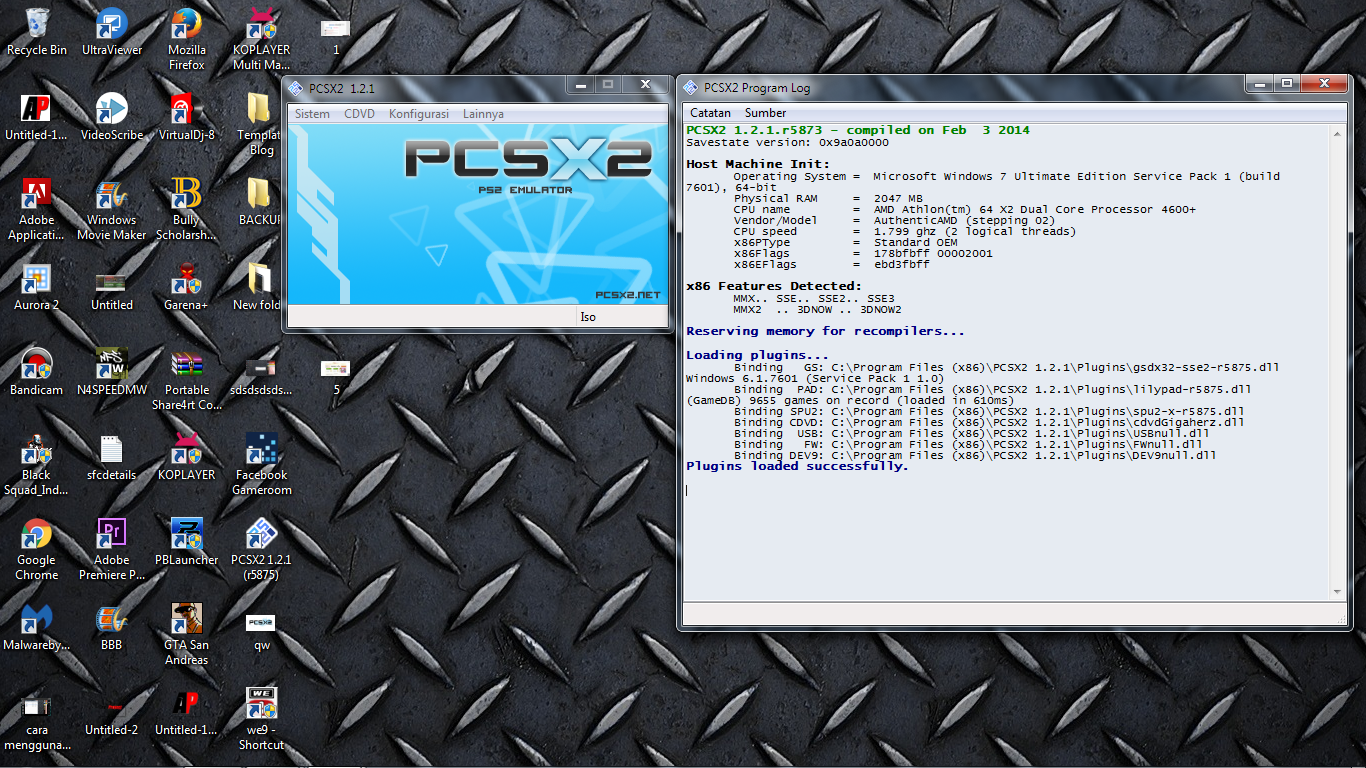Click 'x86 Features Detected:' log heading
This screenshot has height=768, width=1366.
[x=773, y=286]
